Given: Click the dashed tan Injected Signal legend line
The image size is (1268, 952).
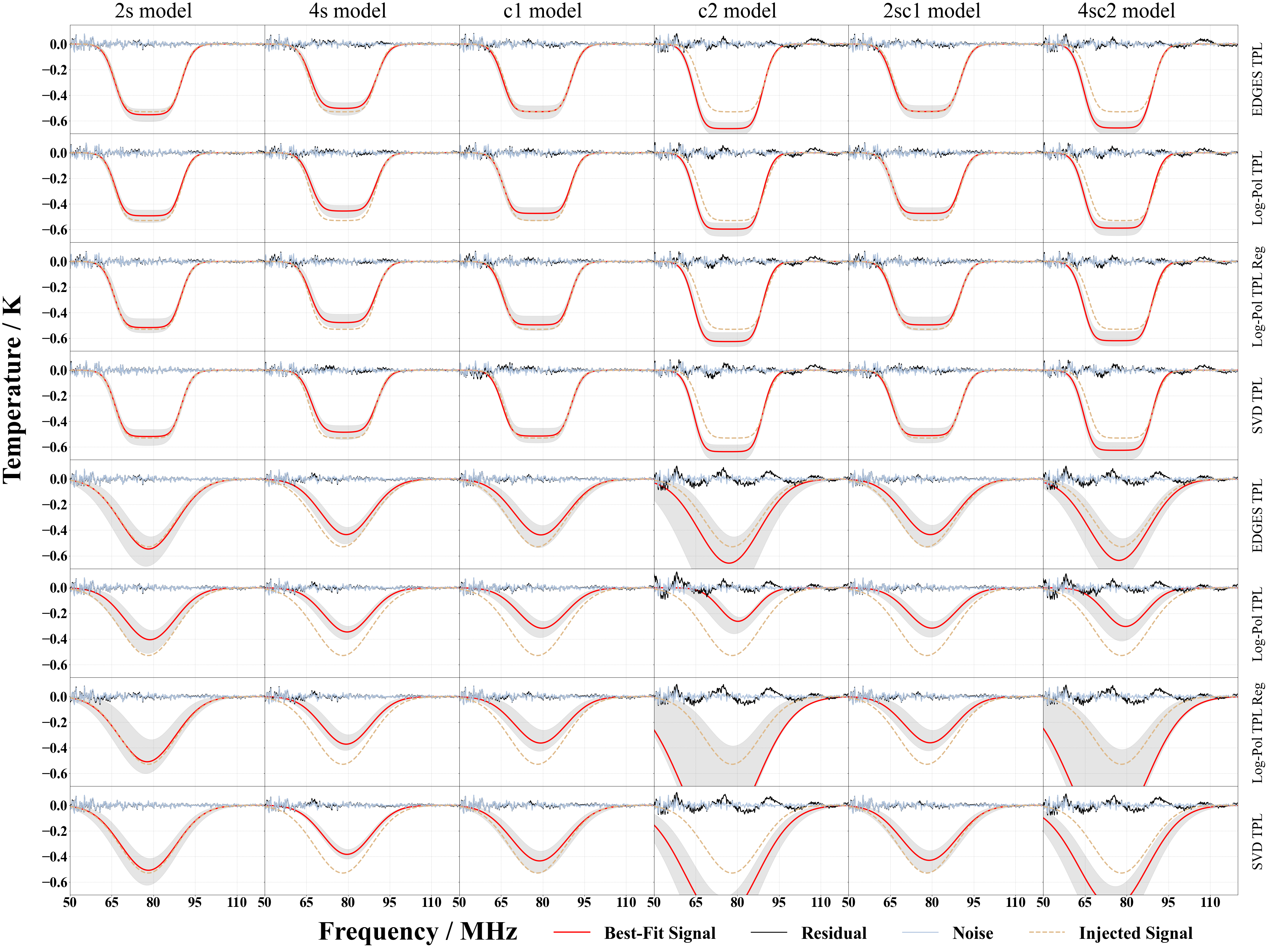Looking at the screenshot, I should 1047,933.
